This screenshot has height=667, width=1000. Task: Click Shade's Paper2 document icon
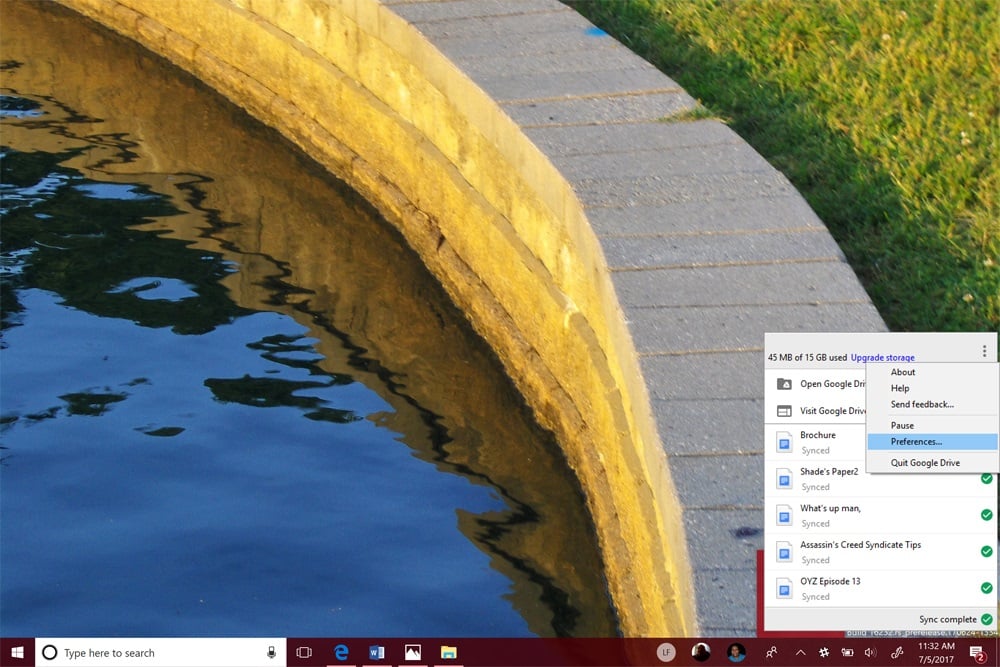(782, 479)
